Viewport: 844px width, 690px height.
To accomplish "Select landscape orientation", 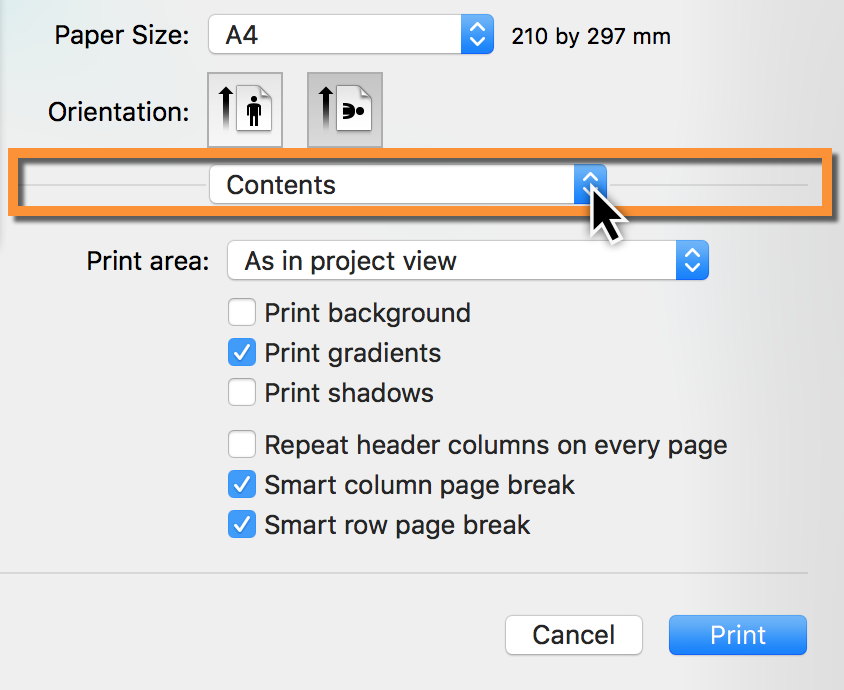I will point(345,110).
